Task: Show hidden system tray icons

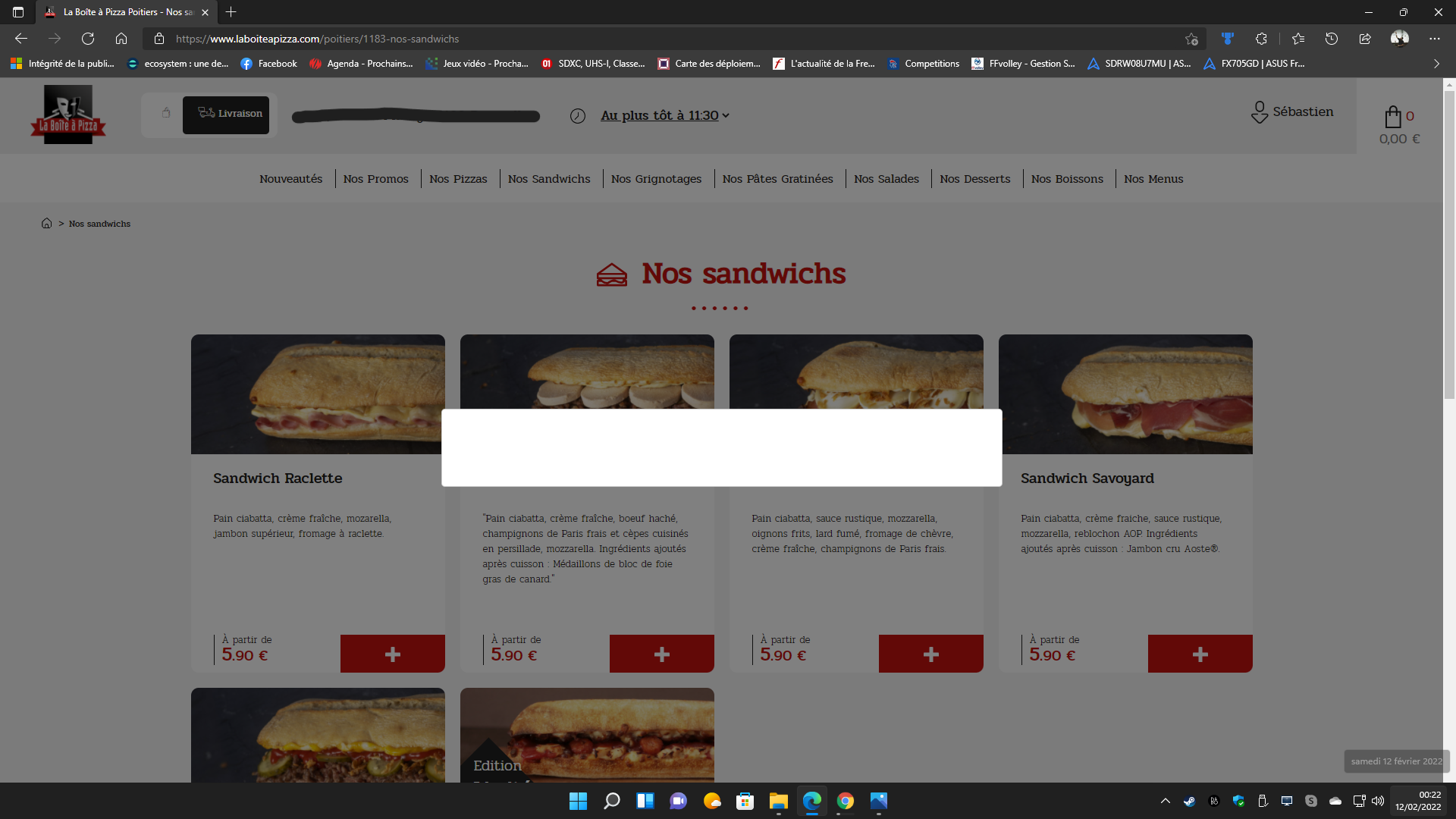Action: 1165,801
